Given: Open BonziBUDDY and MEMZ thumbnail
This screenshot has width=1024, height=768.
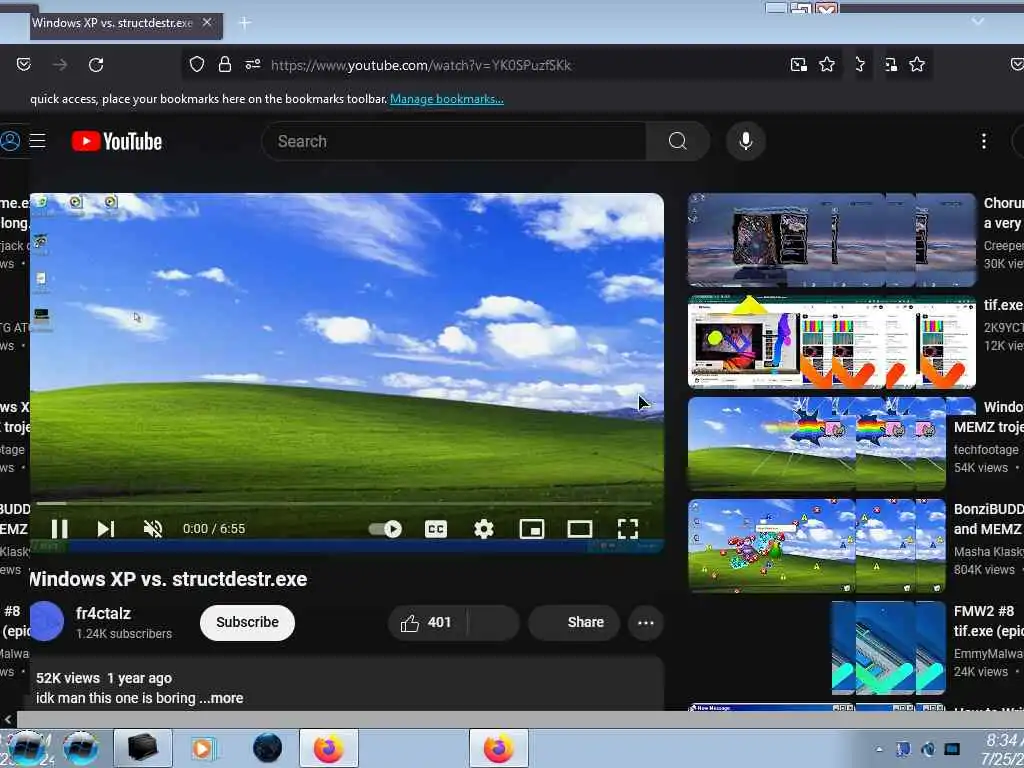Looking at the screenshot, I should [817, 545].
